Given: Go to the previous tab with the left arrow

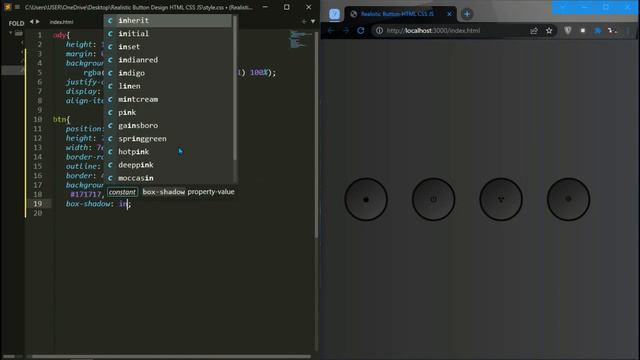Looking at the screenshot, I should [31, 22].
